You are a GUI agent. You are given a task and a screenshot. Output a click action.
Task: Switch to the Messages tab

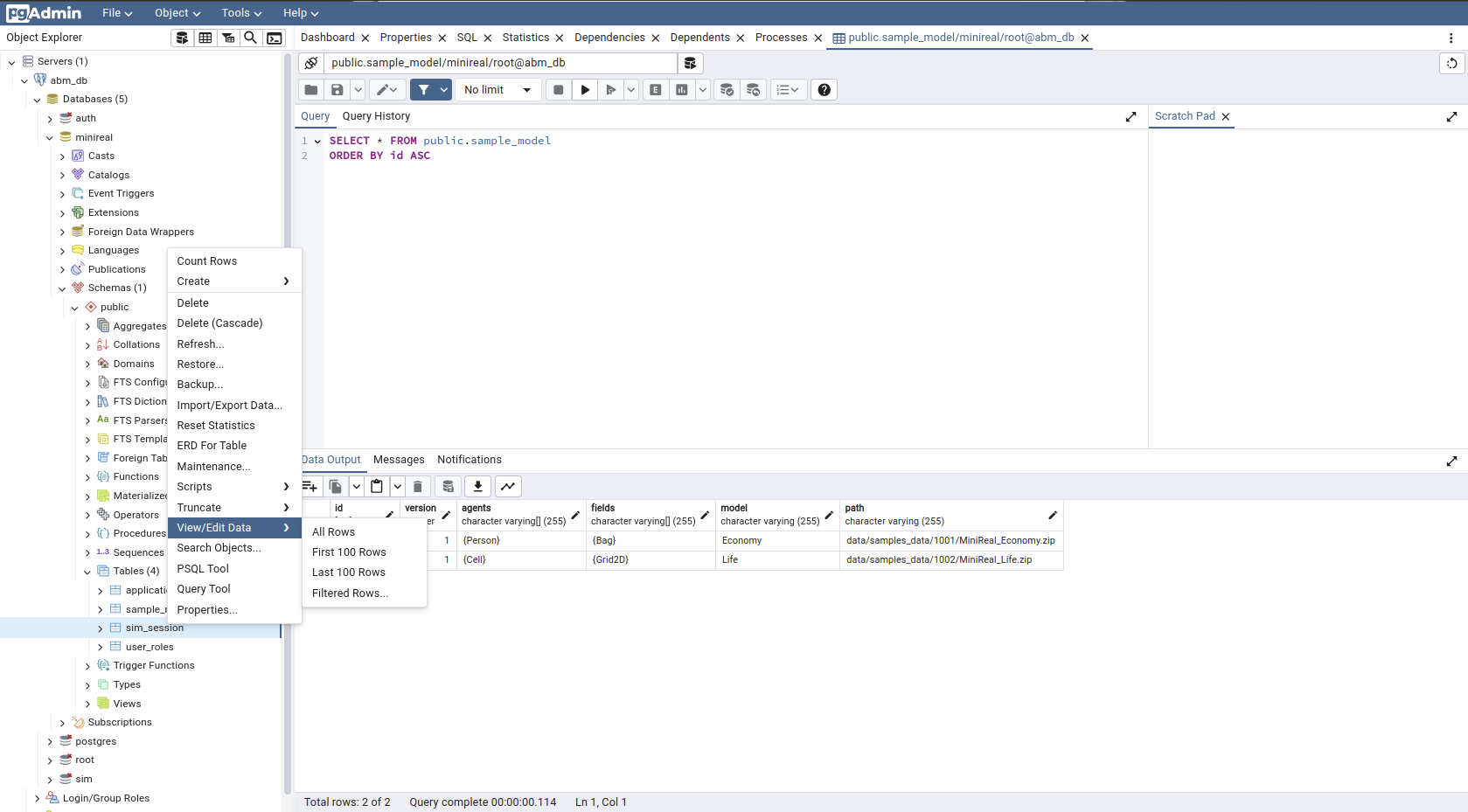(x=399, y=460)
